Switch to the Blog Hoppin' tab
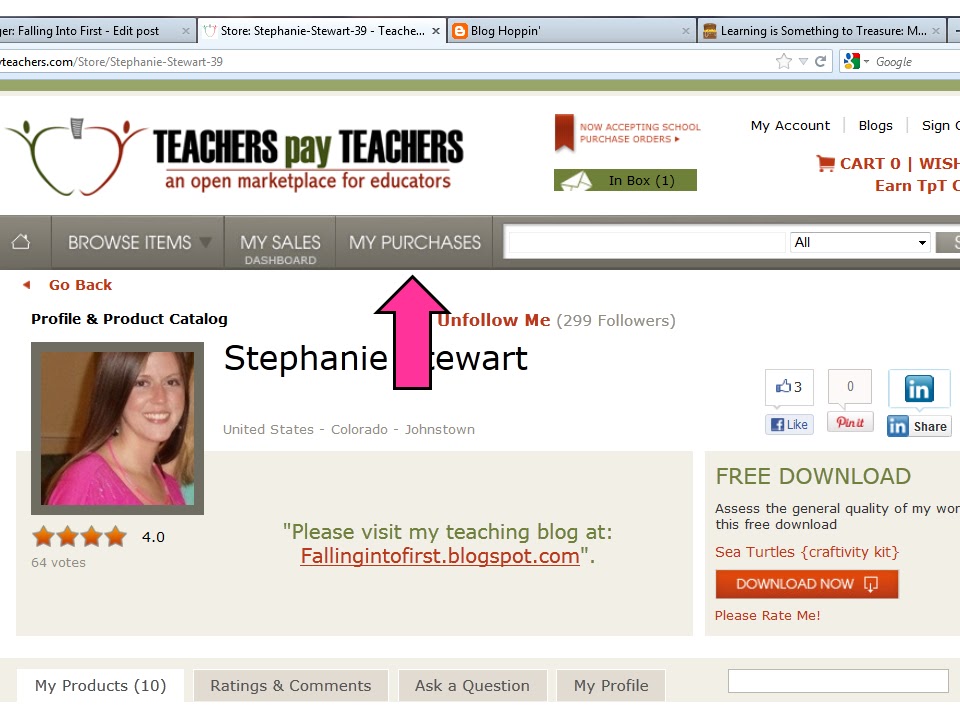The width and height of the screenshot is (960, 720). click(x=572, y=31)
